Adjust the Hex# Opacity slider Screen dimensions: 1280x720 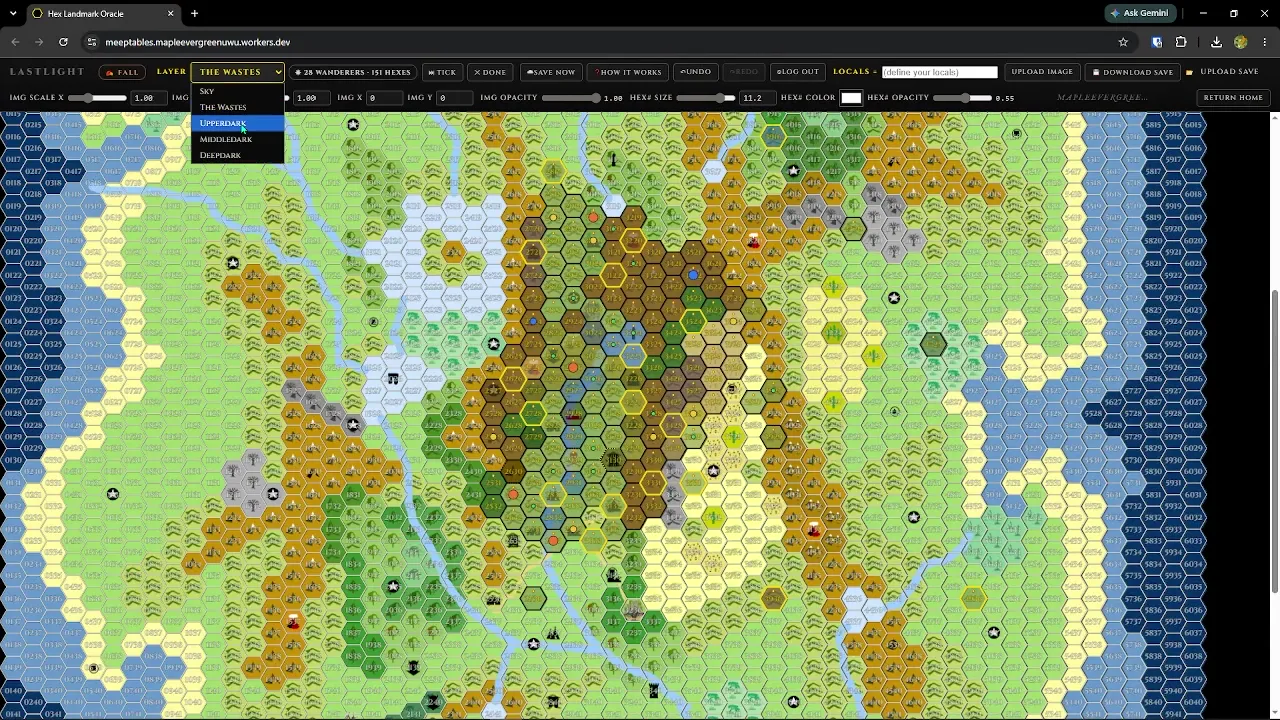[x=964, y=98]
